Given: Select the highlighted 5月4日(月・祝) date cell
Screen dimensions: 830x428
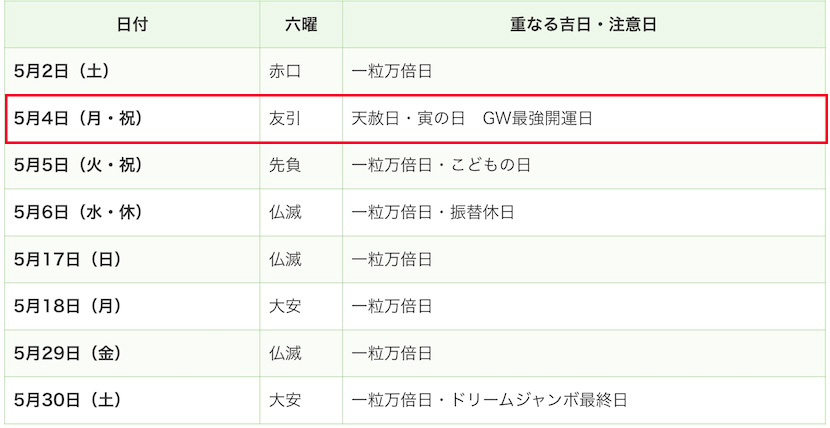Looking at the screenshot, I should tap(132, 119).
